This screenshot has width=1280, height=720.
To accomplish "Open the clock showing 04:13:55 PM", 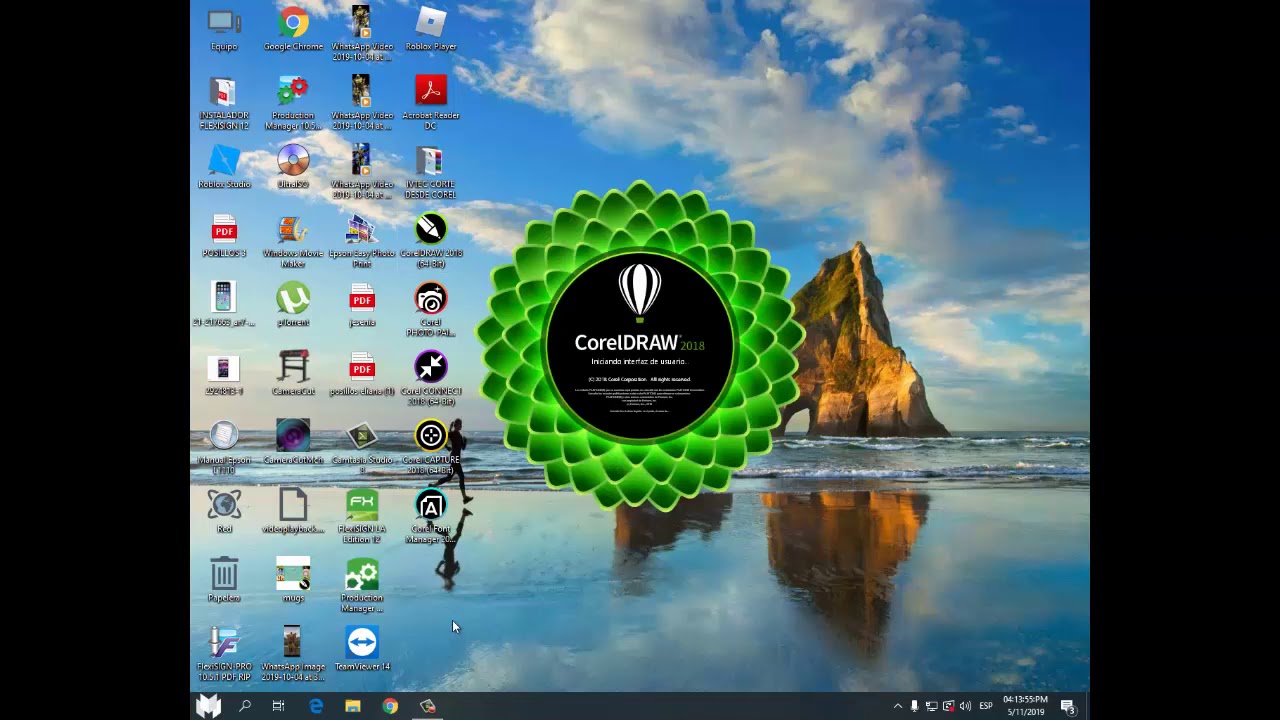I will (1025, 706).
